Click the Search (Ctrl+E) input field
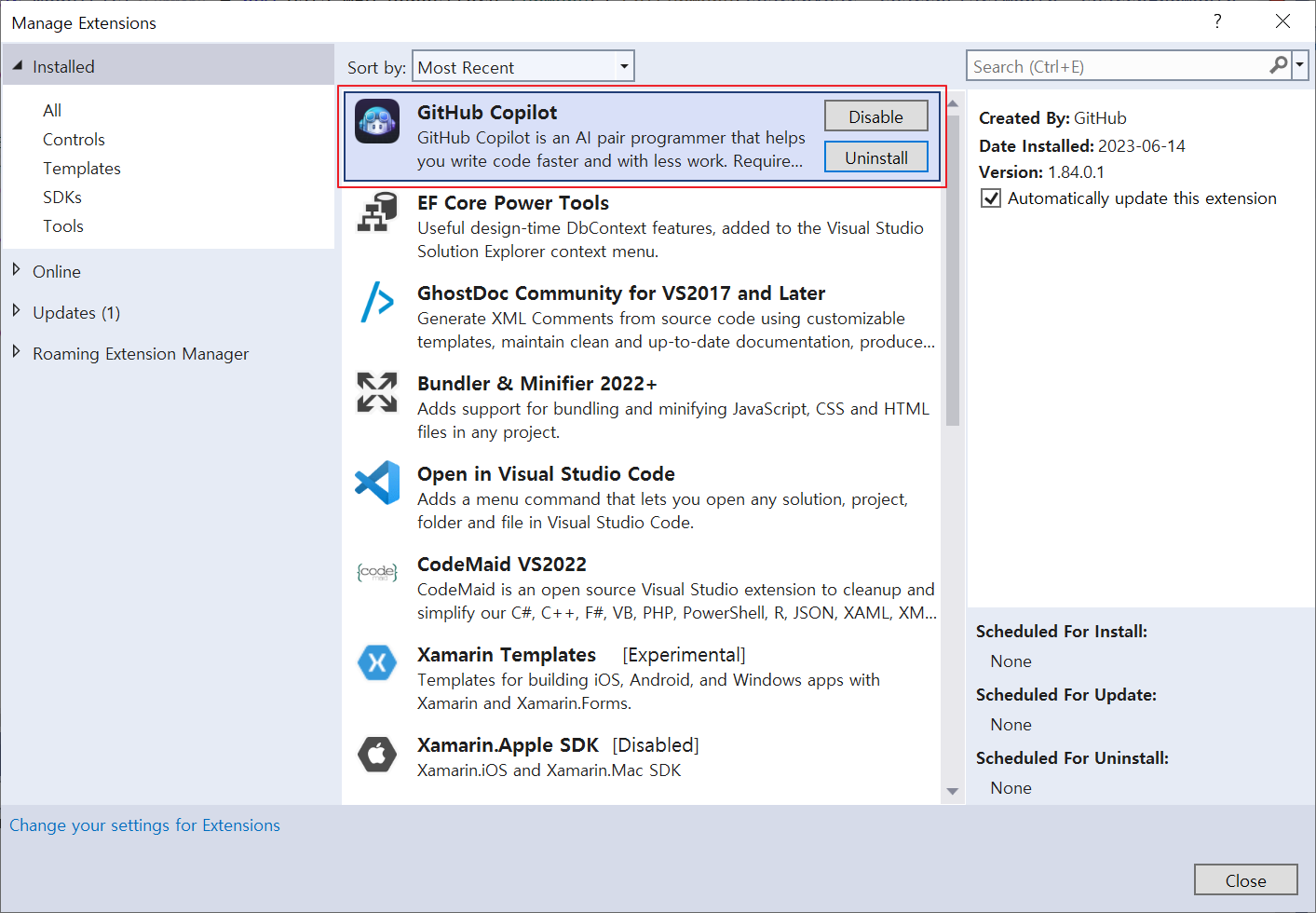The image size is (1316, 913). click(x=1118, y=66)
